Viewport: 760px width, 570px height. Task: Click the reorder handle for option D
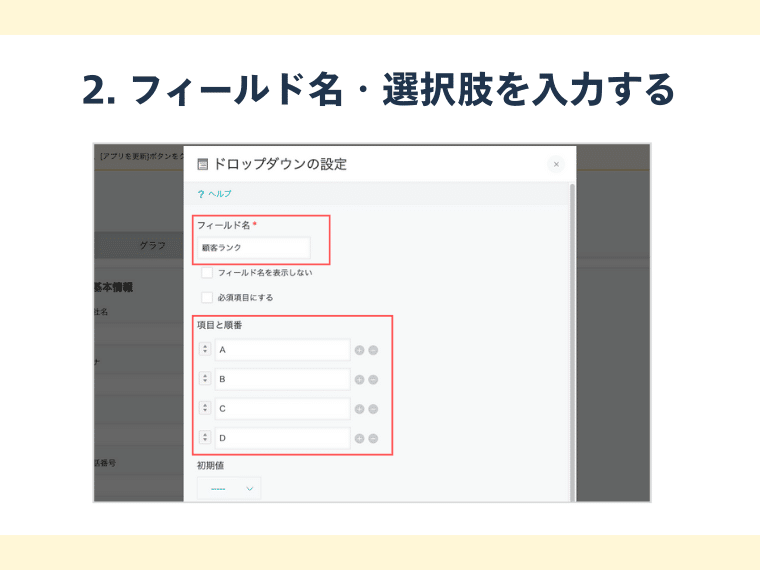coord(204,438)
